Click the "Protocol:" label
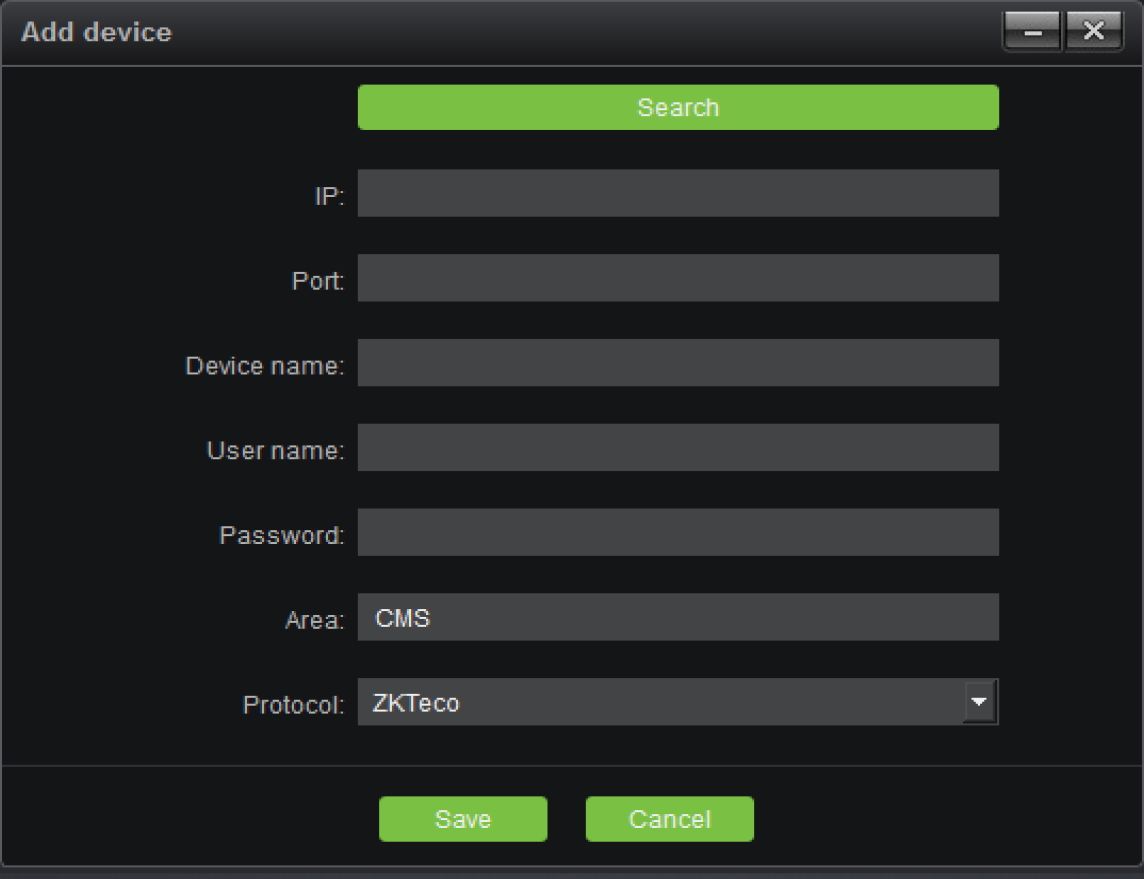 click(x=294, y=705)
